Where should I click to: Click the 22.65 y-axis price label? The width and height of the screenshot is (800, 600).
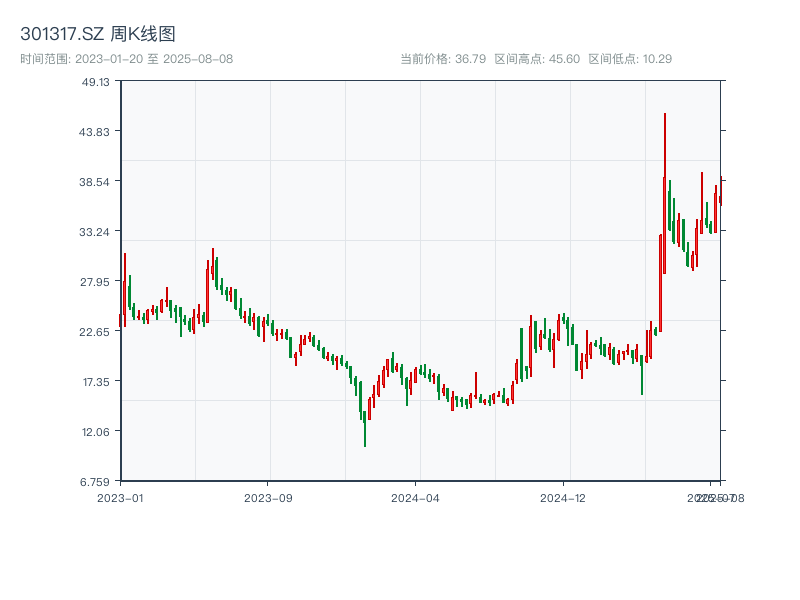pyautogui.click(x=96, y=332)
